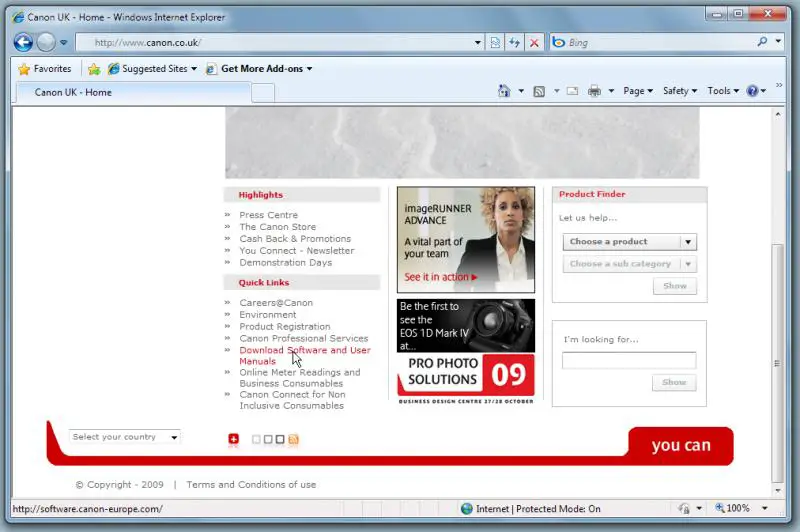Click the 100% zoom level button

click(x=732, y=509)
